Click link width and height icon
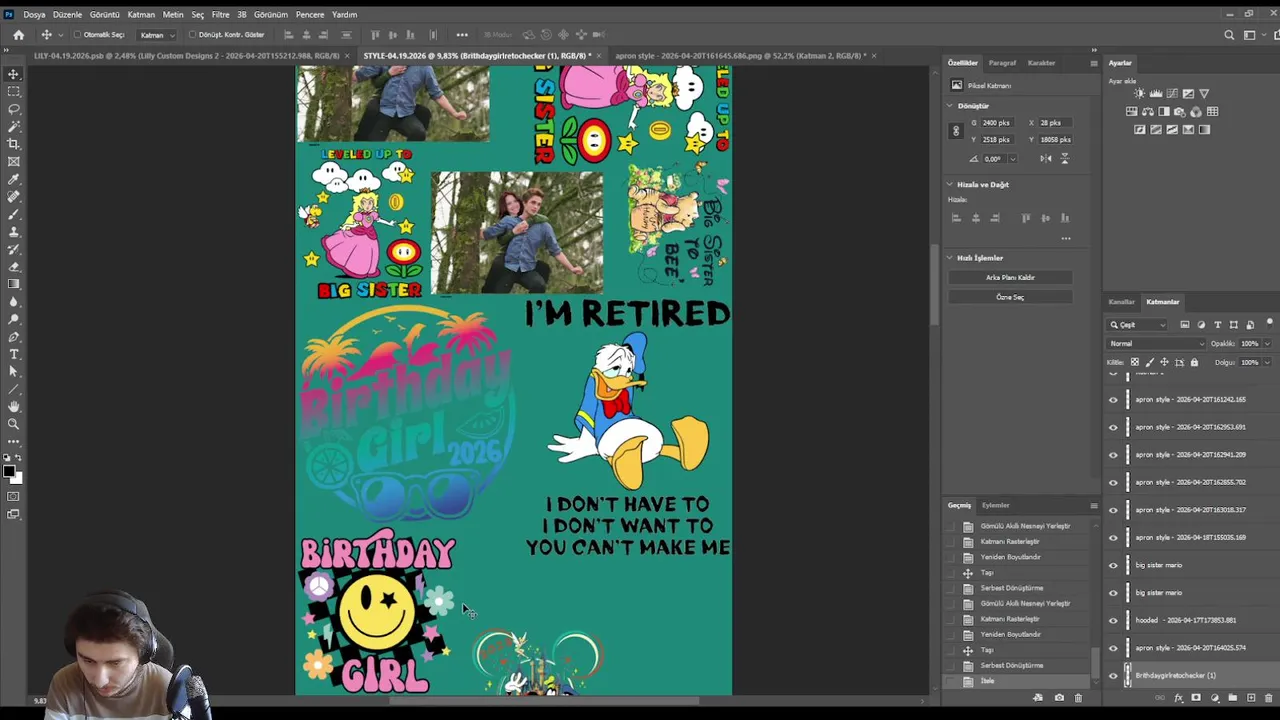 [956, 131]
